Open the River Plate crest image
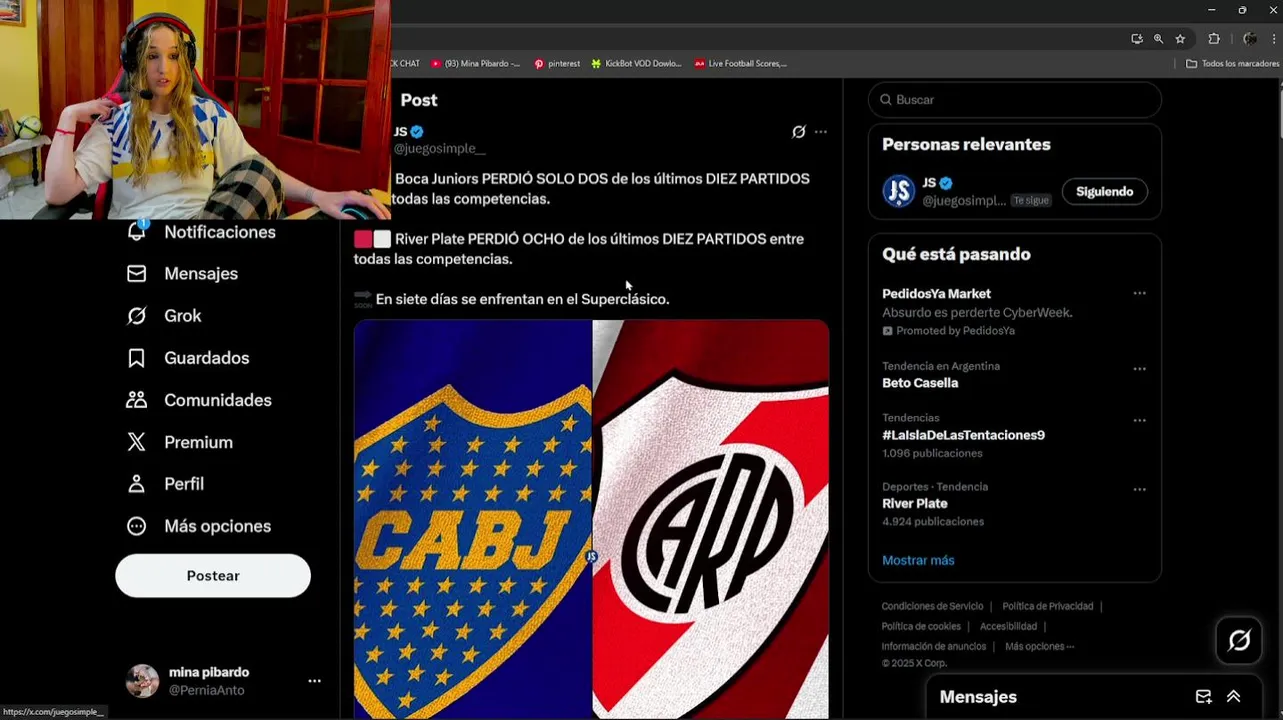Screen dimensions: 1283x720 pyautogui.click(x=711, y=520)
